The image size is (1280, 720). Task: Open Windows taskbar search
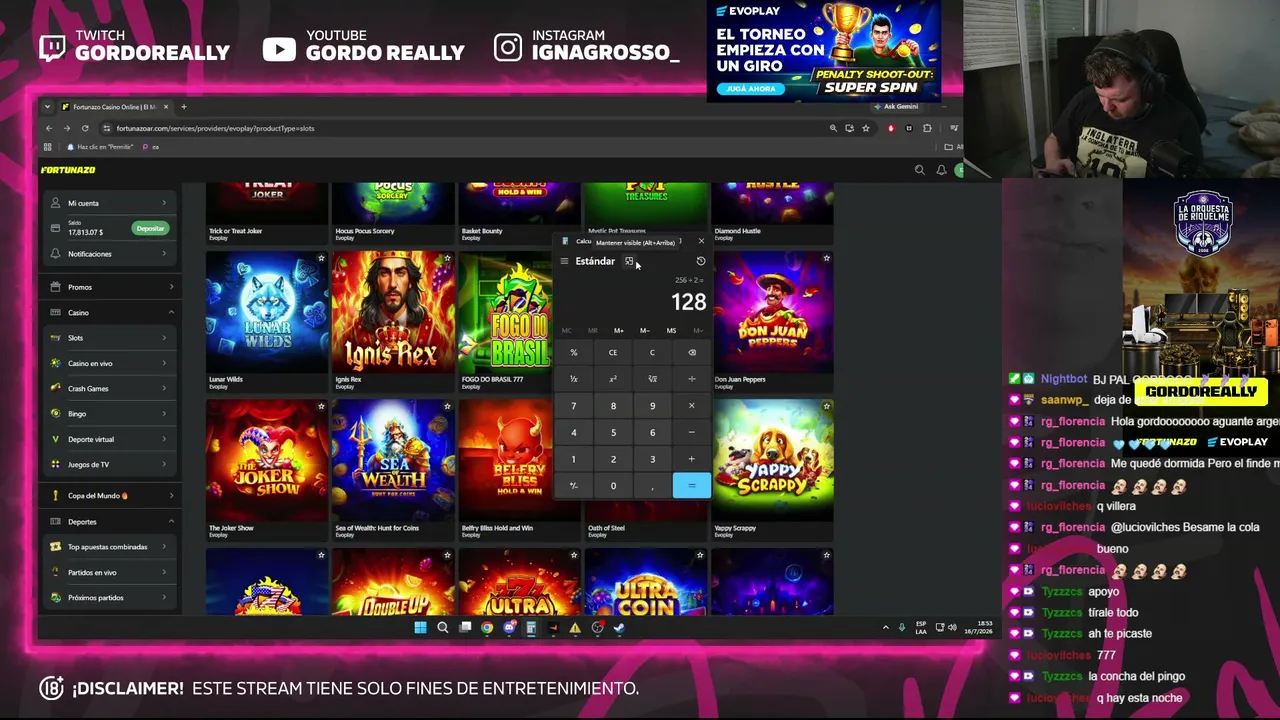[442, 628]
